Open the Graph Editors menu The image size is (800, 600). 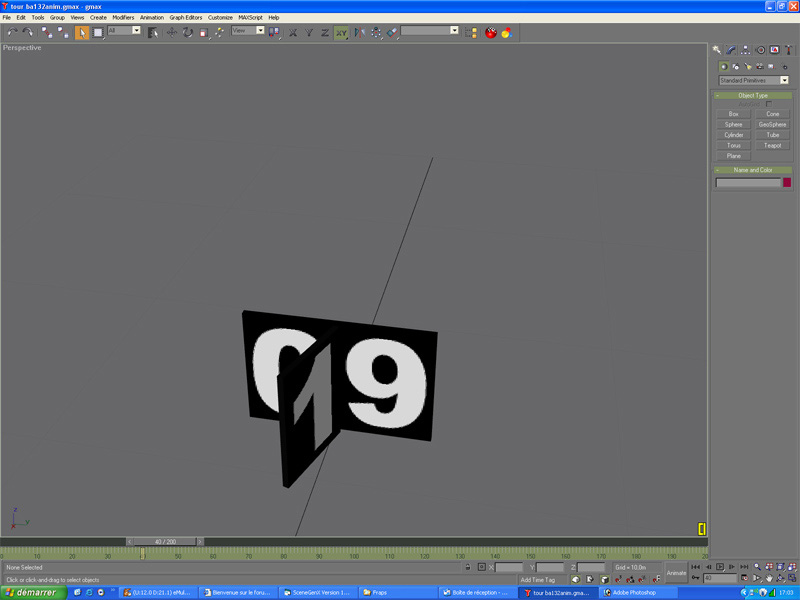tap(185, 17)
